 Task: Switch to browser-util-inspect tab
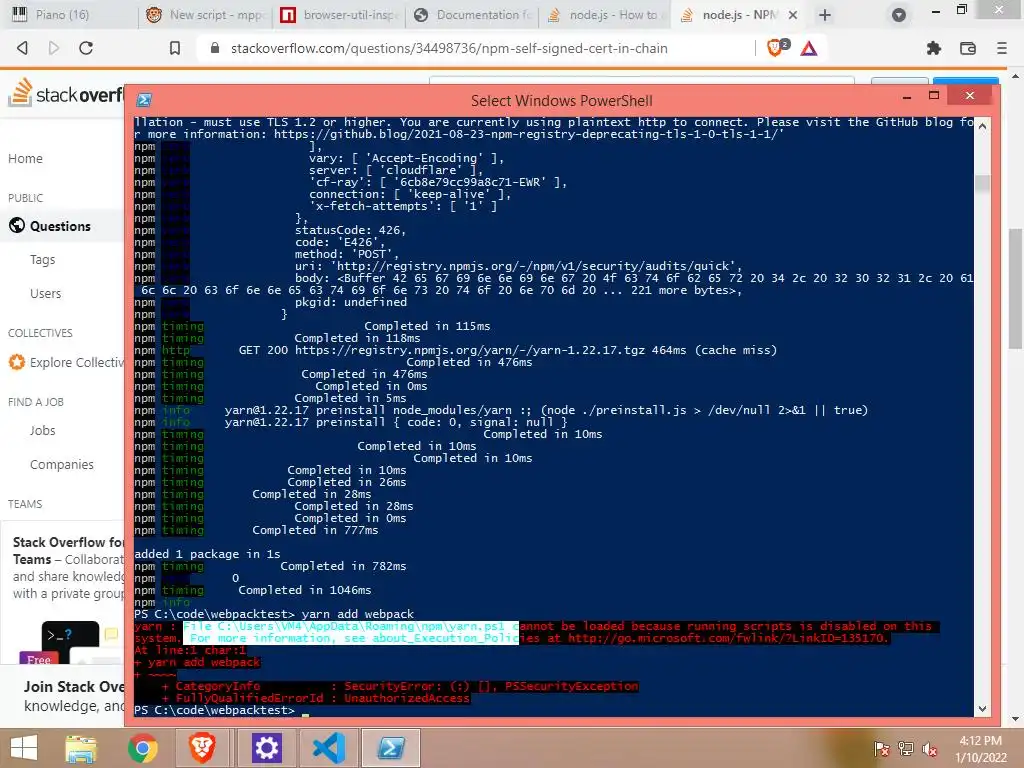[x=338, y=14]
